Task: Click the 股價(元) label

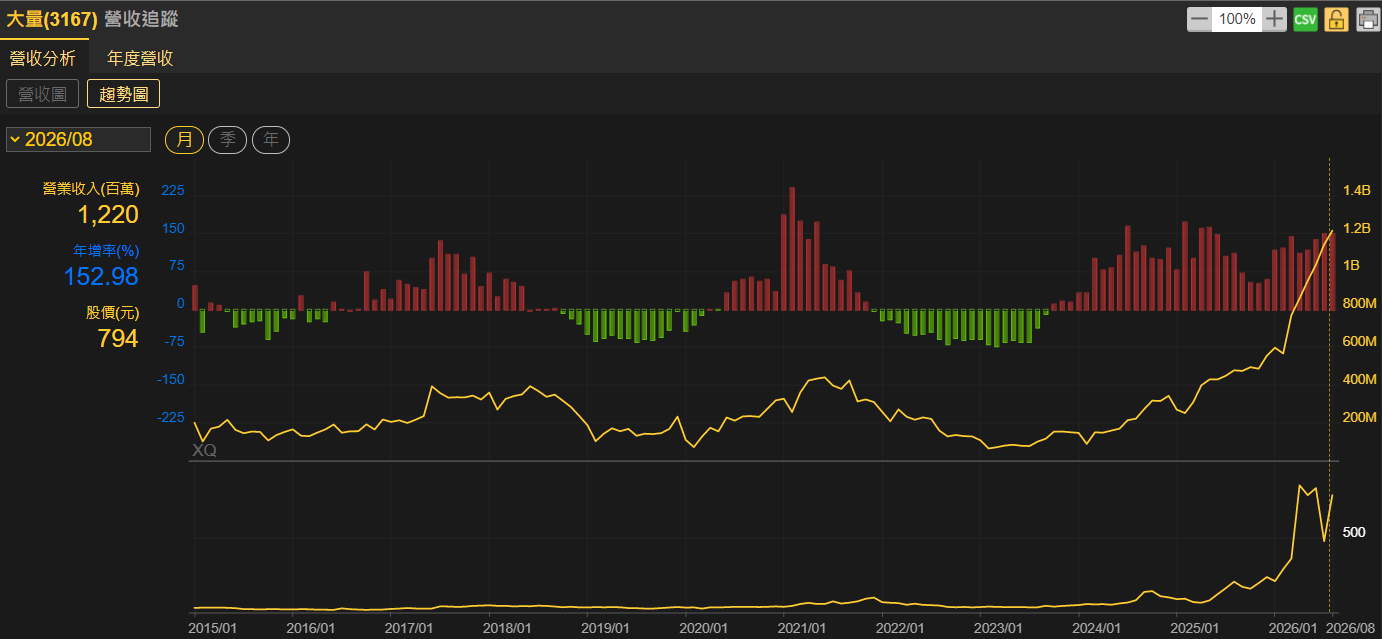Action: (x=112, y=313)
